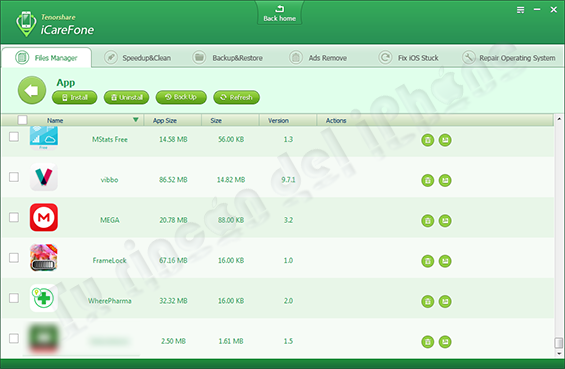Click the backup icon in WherePharma row
The height and width of the screenshot is (369, 565).
click(445, 301)
